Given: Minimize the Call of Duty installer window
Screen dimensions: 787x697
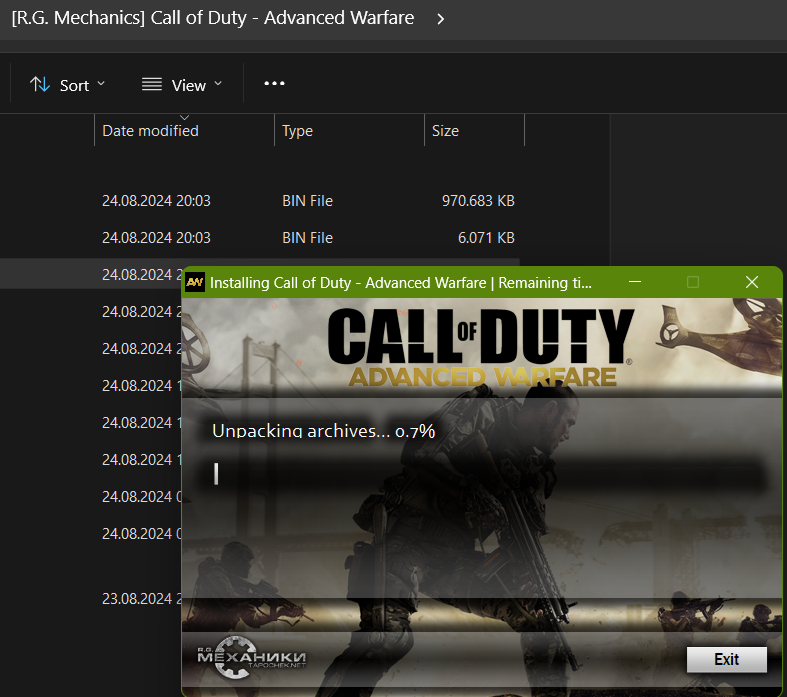Looking at the screenshot, I should [635, 282].
